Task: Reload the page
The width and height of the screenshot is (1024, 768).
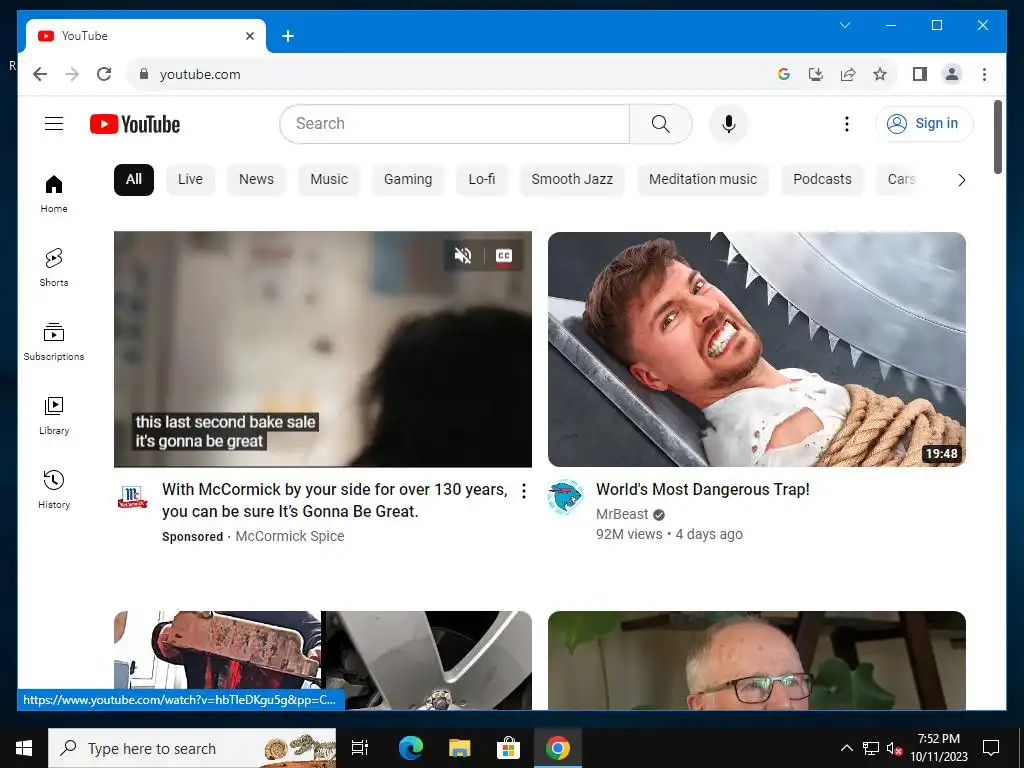Action: tap(104, 74)
